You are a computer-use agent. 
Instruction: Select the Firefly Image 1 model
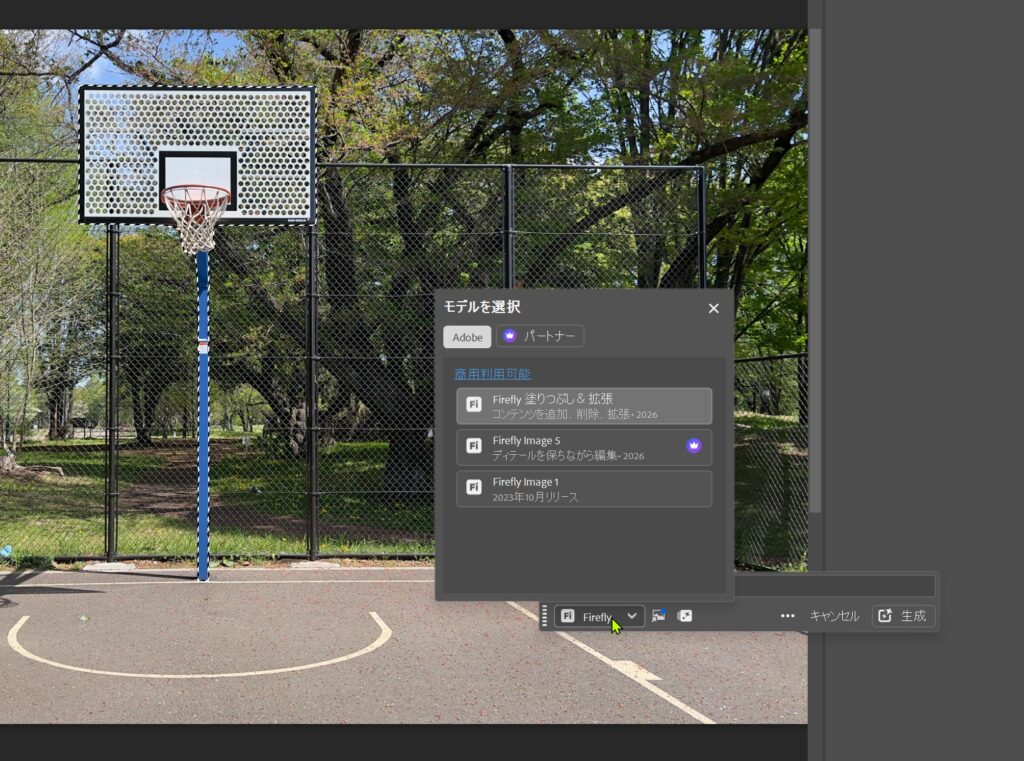pos(584,489)
